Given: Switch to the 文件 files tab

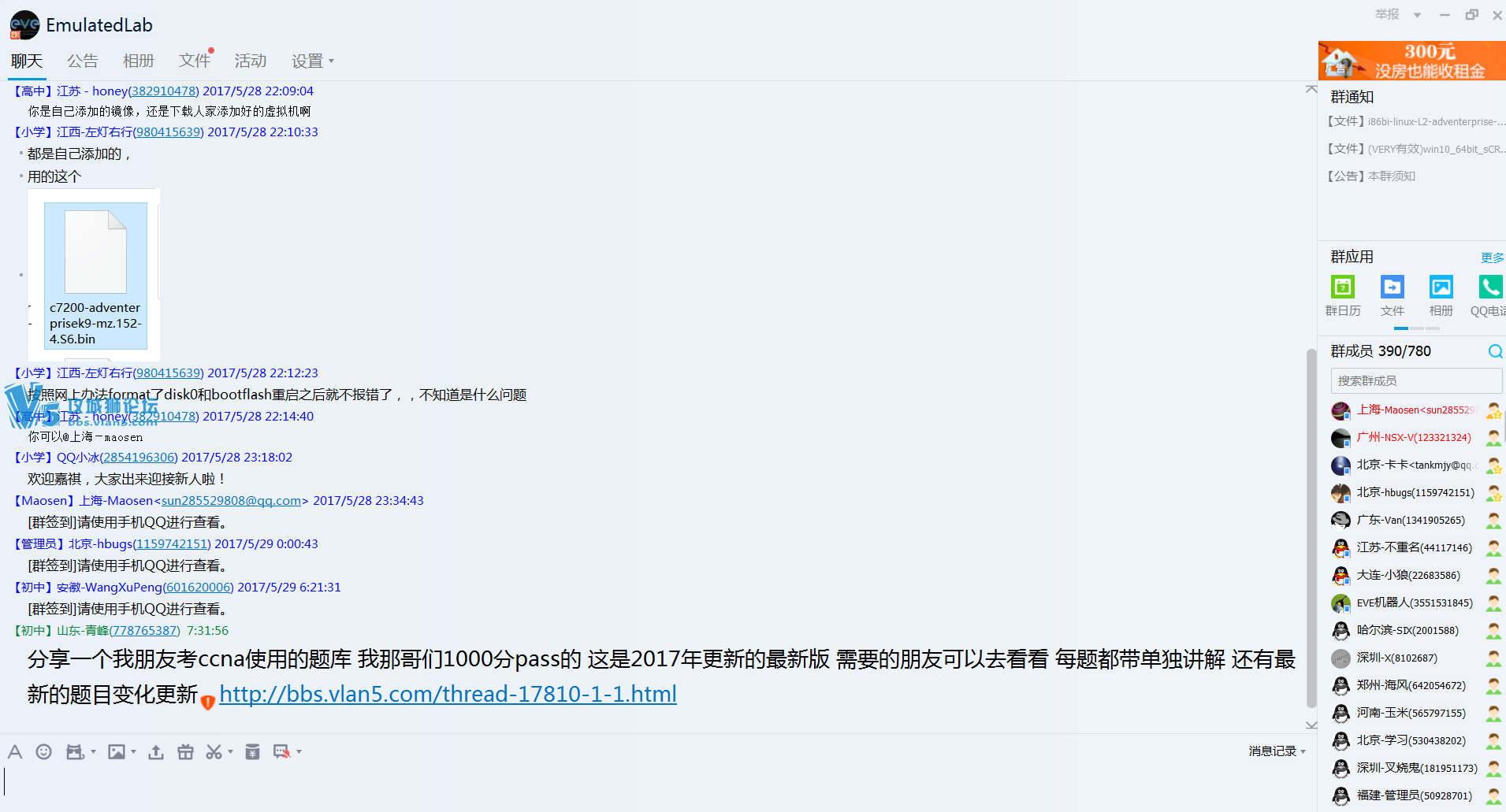Looking at the screenshot, I should coord(194,61).
